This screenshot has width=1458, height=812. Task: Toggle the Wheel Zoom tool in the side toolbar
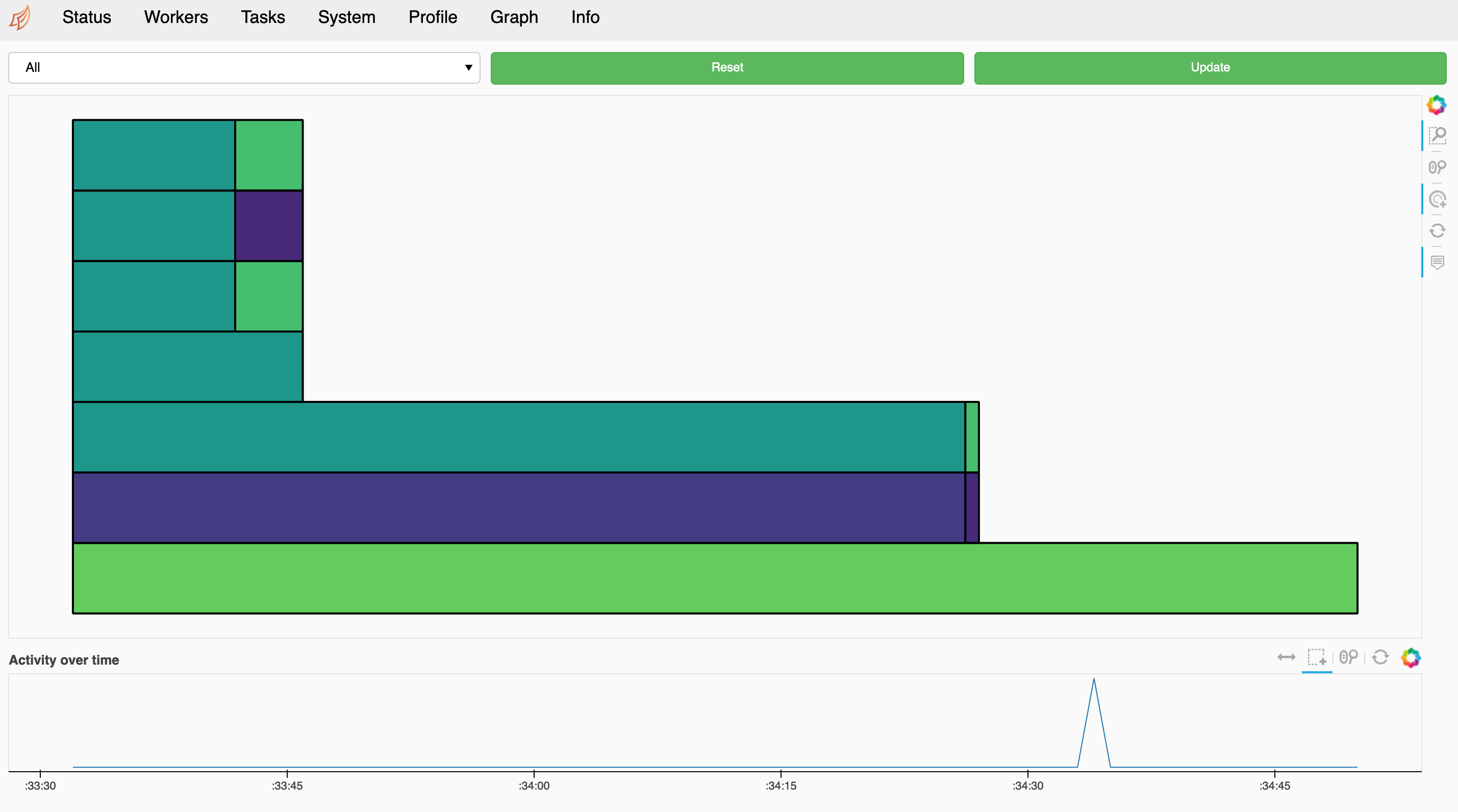click(x=1437, y=167)
